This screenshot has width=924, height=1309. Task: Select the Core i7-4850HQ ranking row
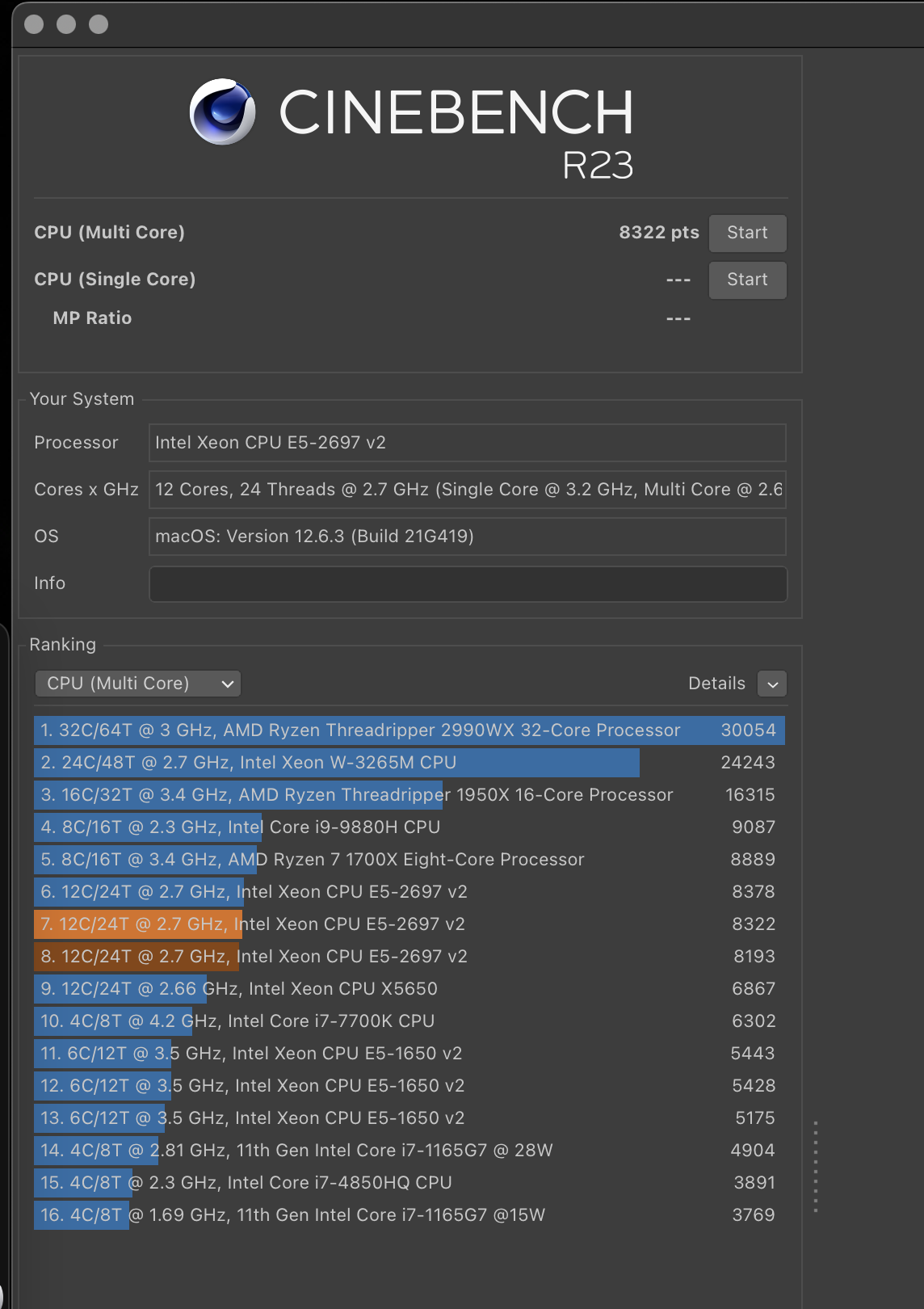tap(409, 1183)
